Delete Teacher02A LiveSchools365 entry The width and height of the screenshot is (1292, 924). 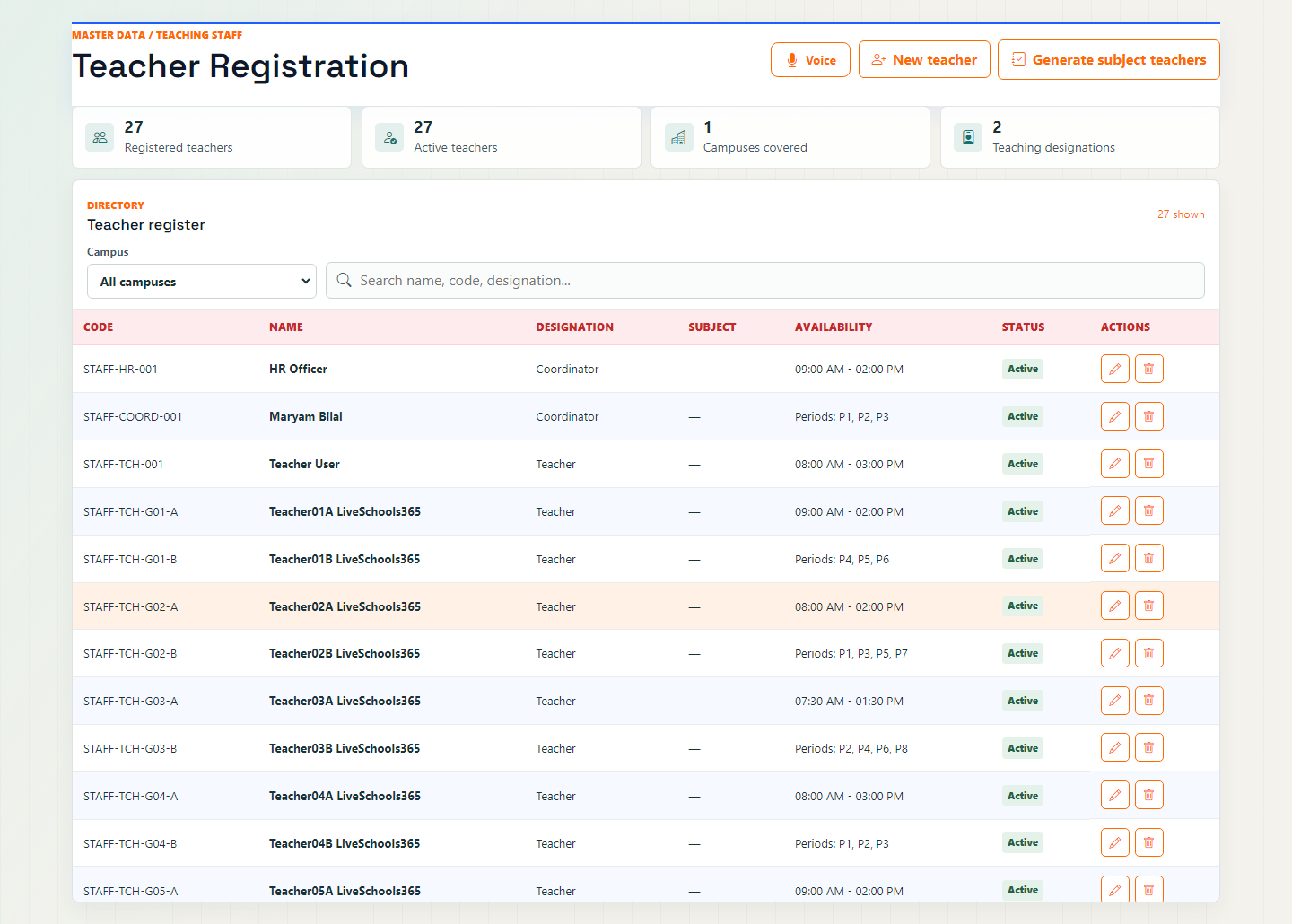pyautogui.click(x=1148, y=606)
